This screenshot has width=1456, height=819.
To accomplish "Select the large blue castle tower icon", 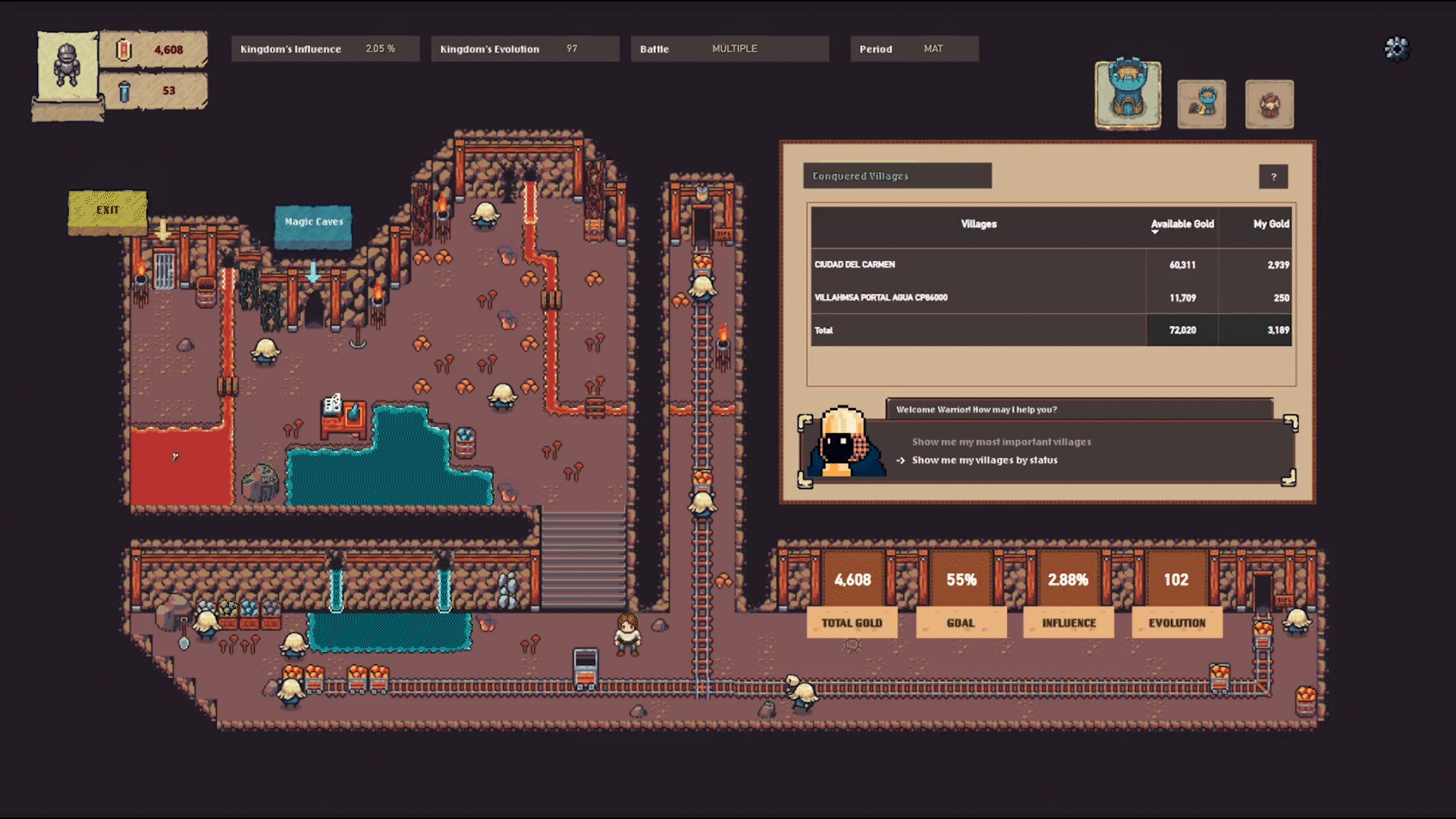I will [1127, 94].
